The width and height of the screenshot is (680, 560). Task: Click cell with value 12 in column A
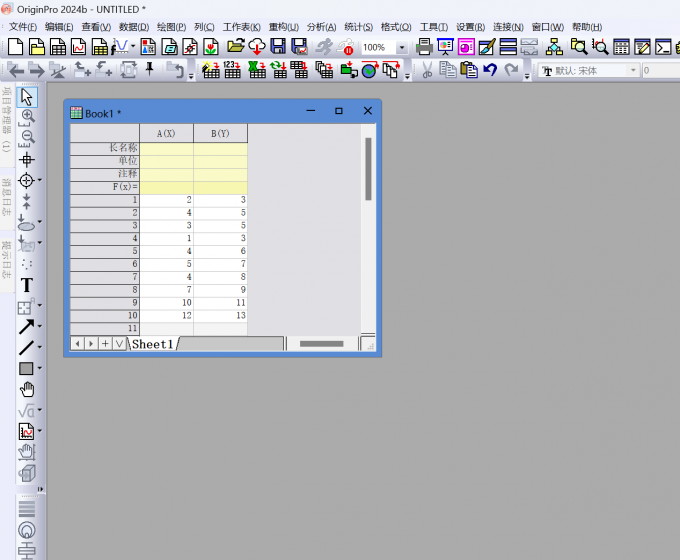pyautogui.click(x=167, y=315)
